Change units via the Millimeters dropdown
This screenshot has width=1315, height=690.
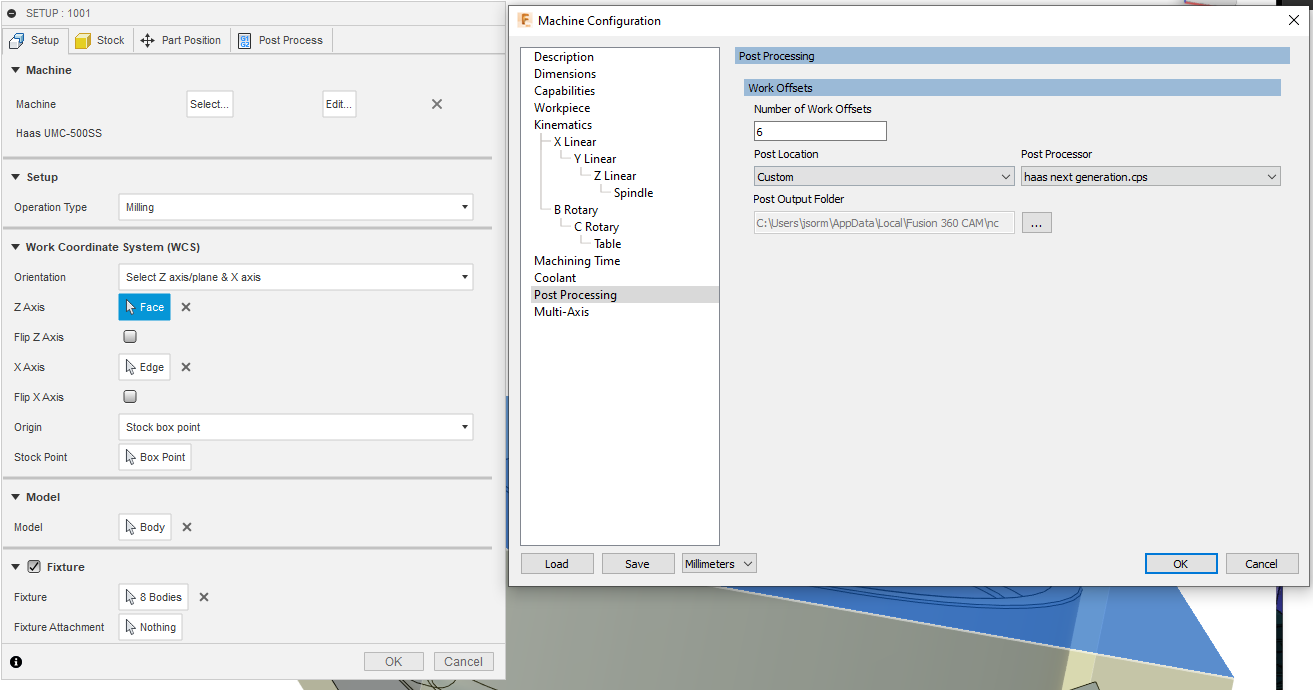(718, 563)
